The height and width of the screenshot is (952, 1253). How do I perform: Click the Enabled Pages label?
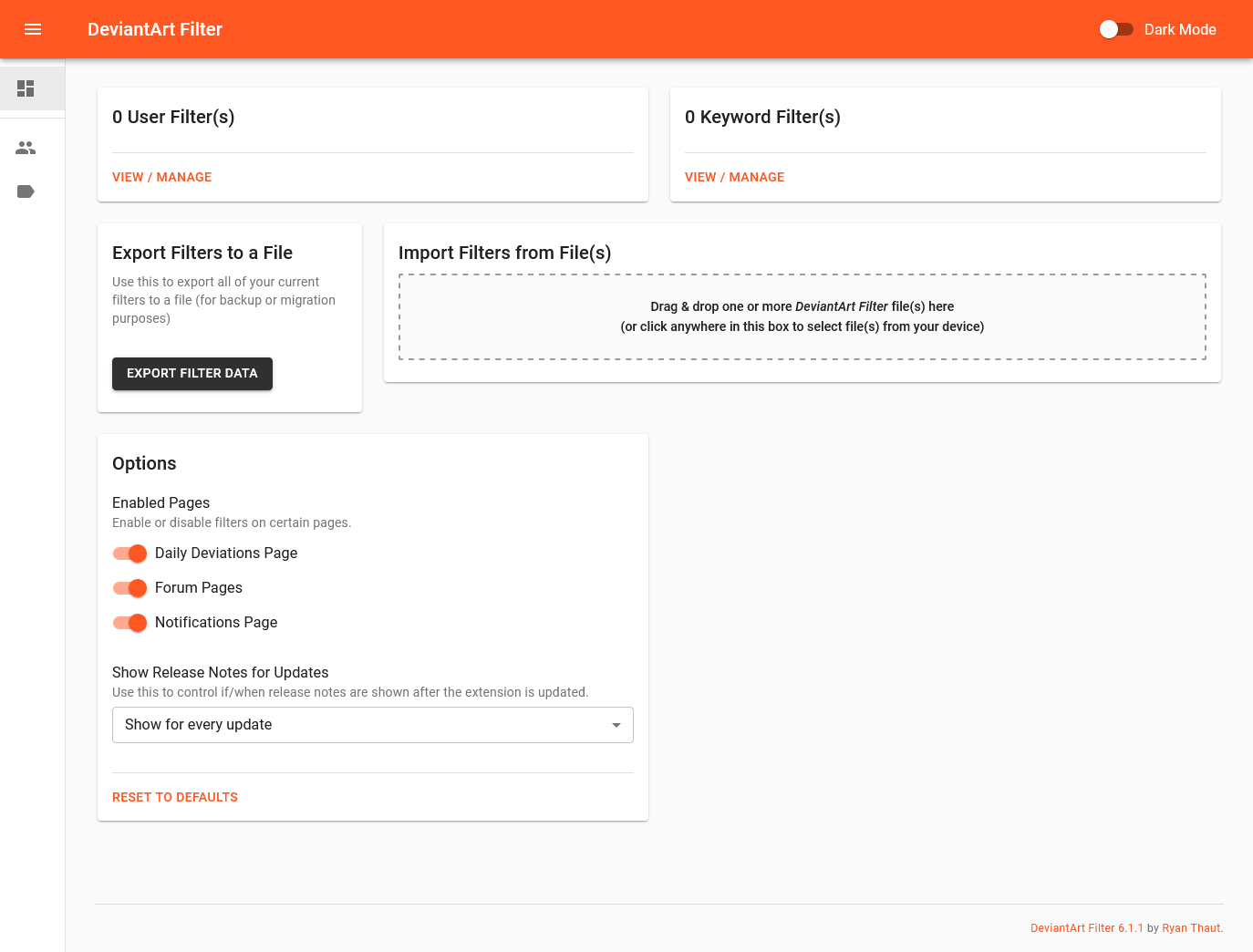(x=161, y=502)
